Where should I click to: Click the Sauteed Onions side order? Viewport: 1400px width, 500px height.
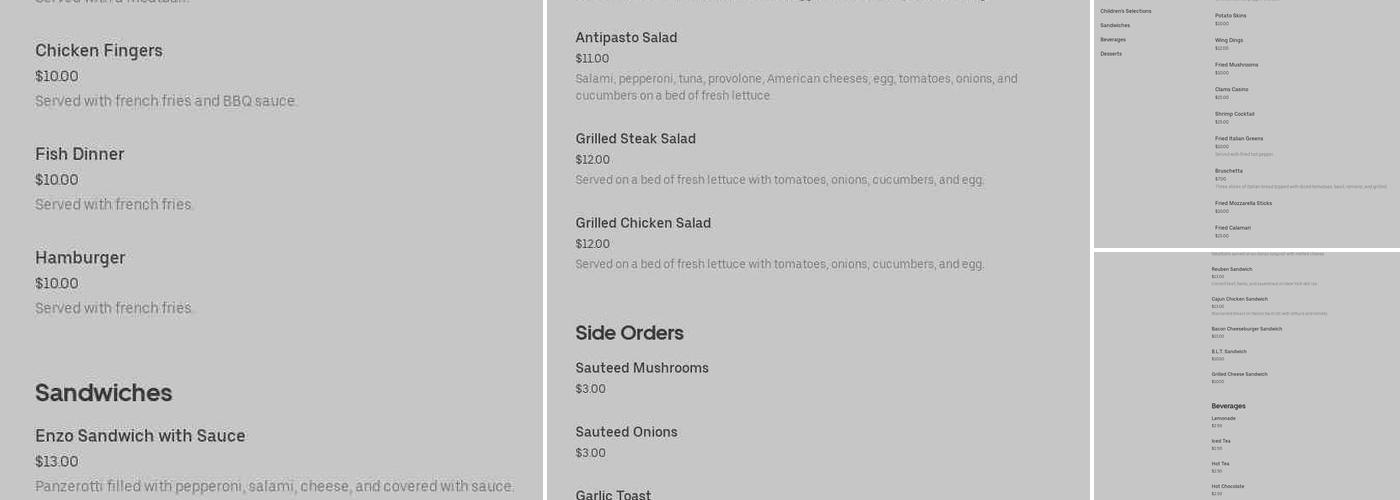coord(626,432)
